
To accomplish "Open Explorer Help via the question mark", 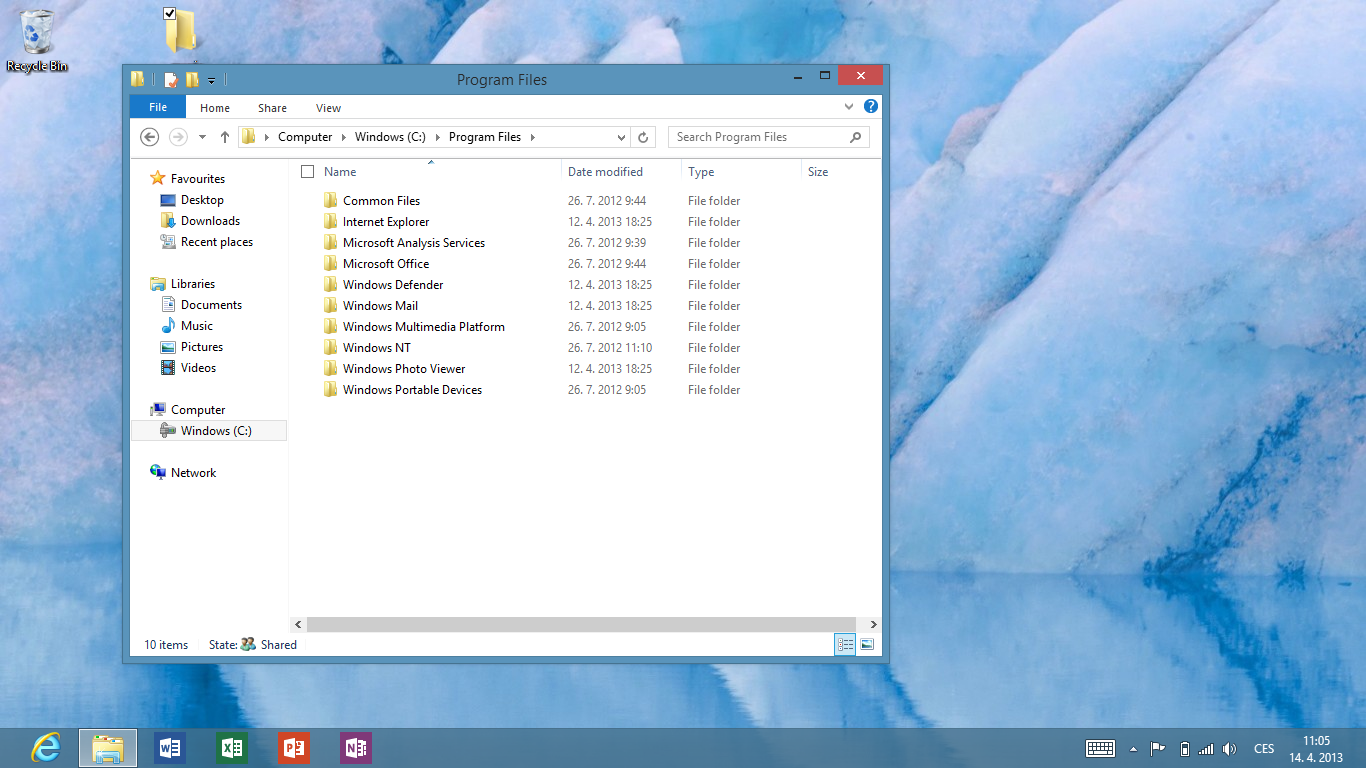I will (x=871, y=107).
